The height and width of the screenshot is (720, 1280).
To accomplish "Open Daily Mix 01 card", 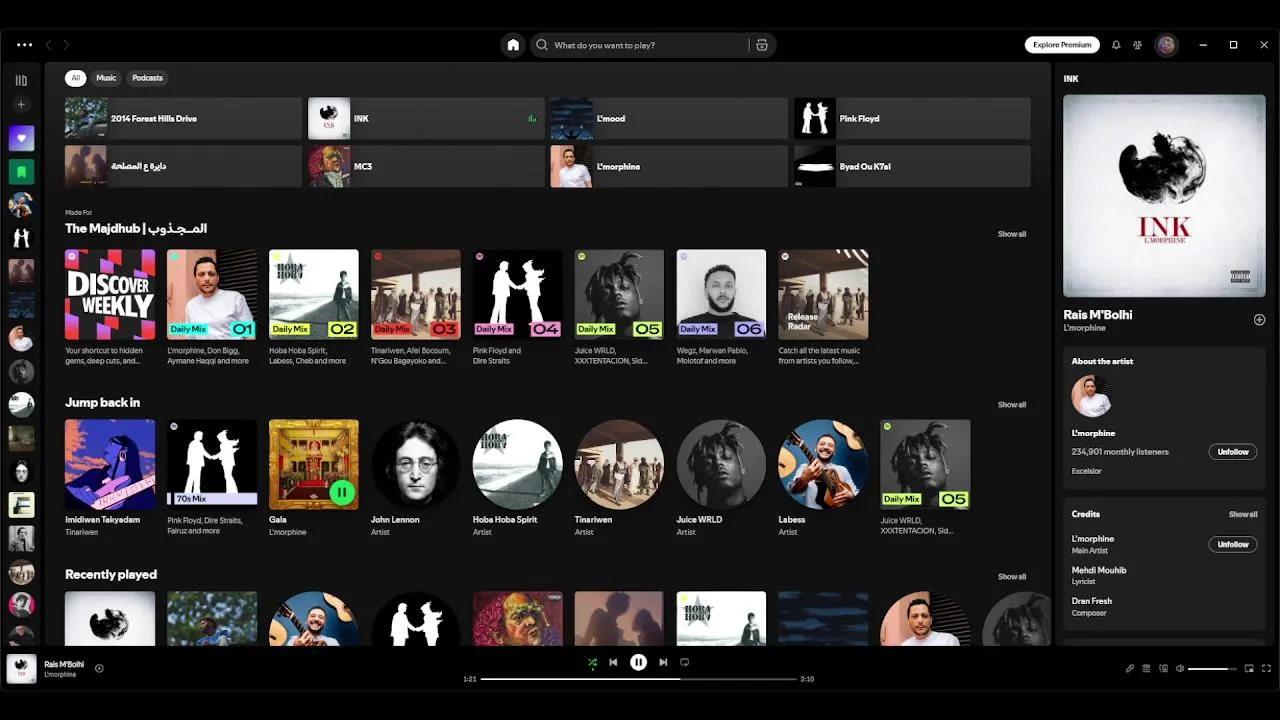I will [212, 307].
